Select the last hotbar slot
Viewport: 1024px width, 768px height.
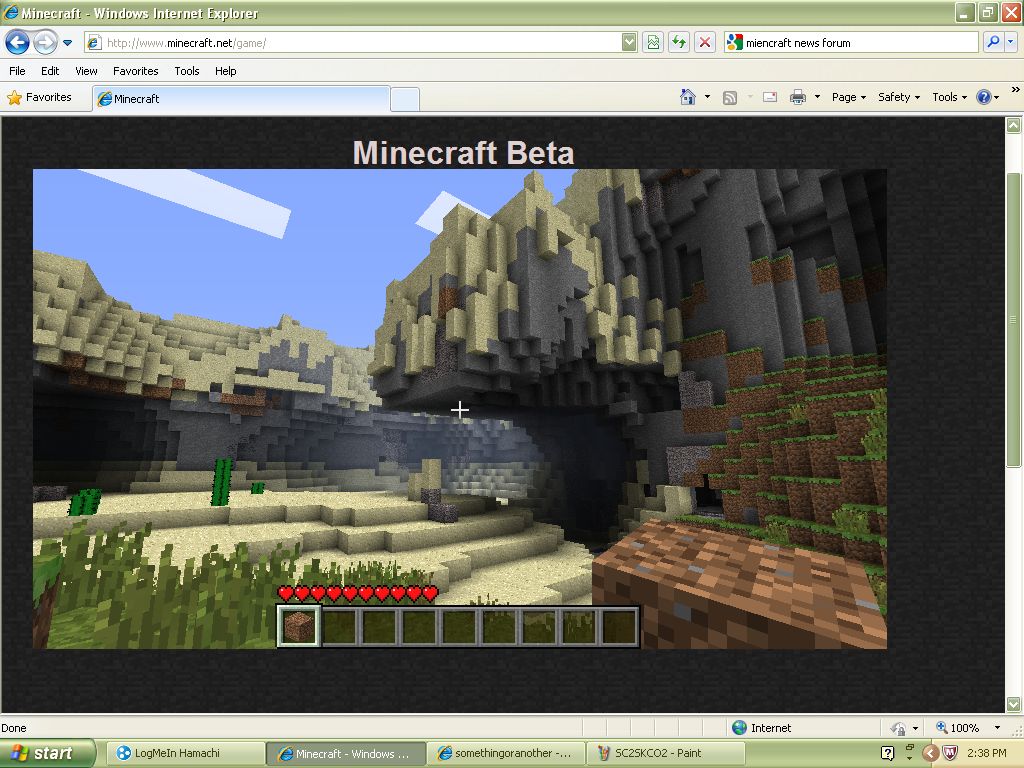[618, 626]
